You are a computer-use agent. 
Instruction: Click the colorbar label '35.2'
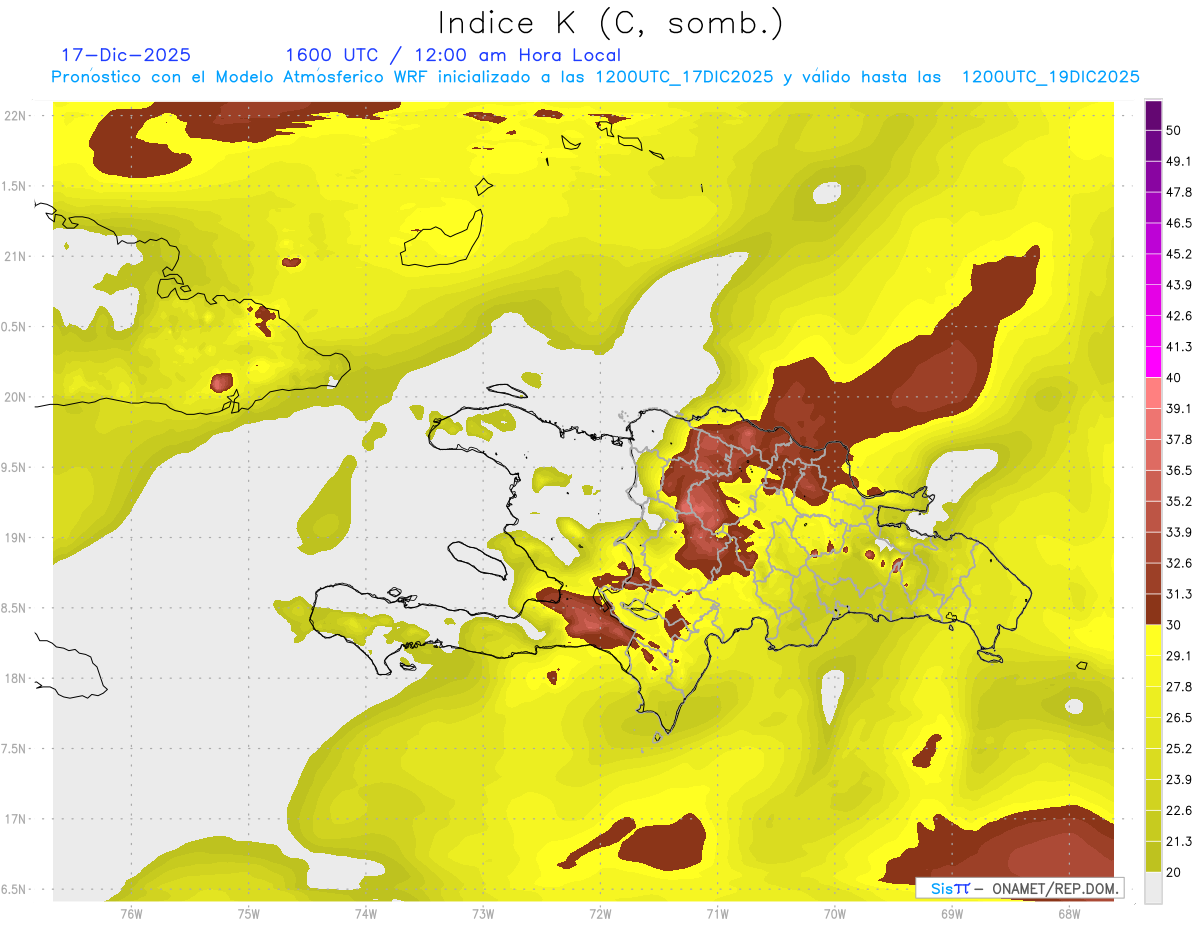[1179, 501]
